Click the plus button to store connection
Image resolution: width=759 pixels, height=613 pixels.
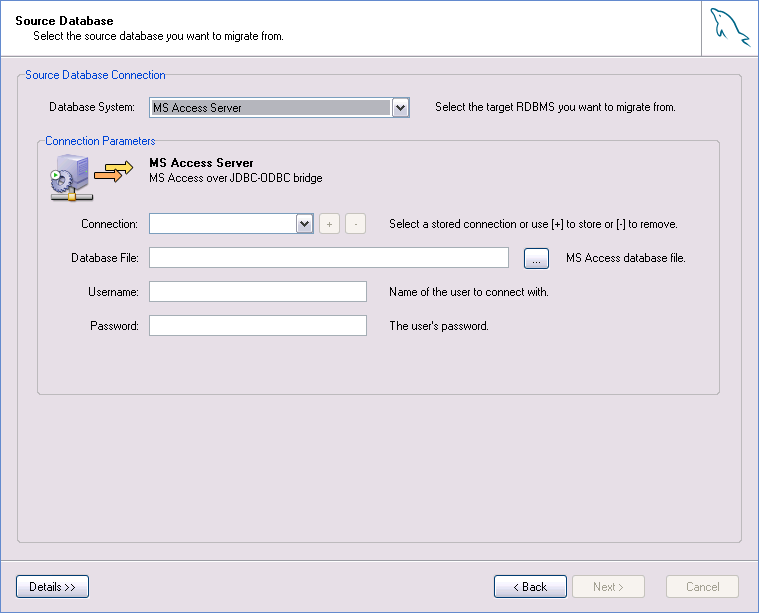330,224
